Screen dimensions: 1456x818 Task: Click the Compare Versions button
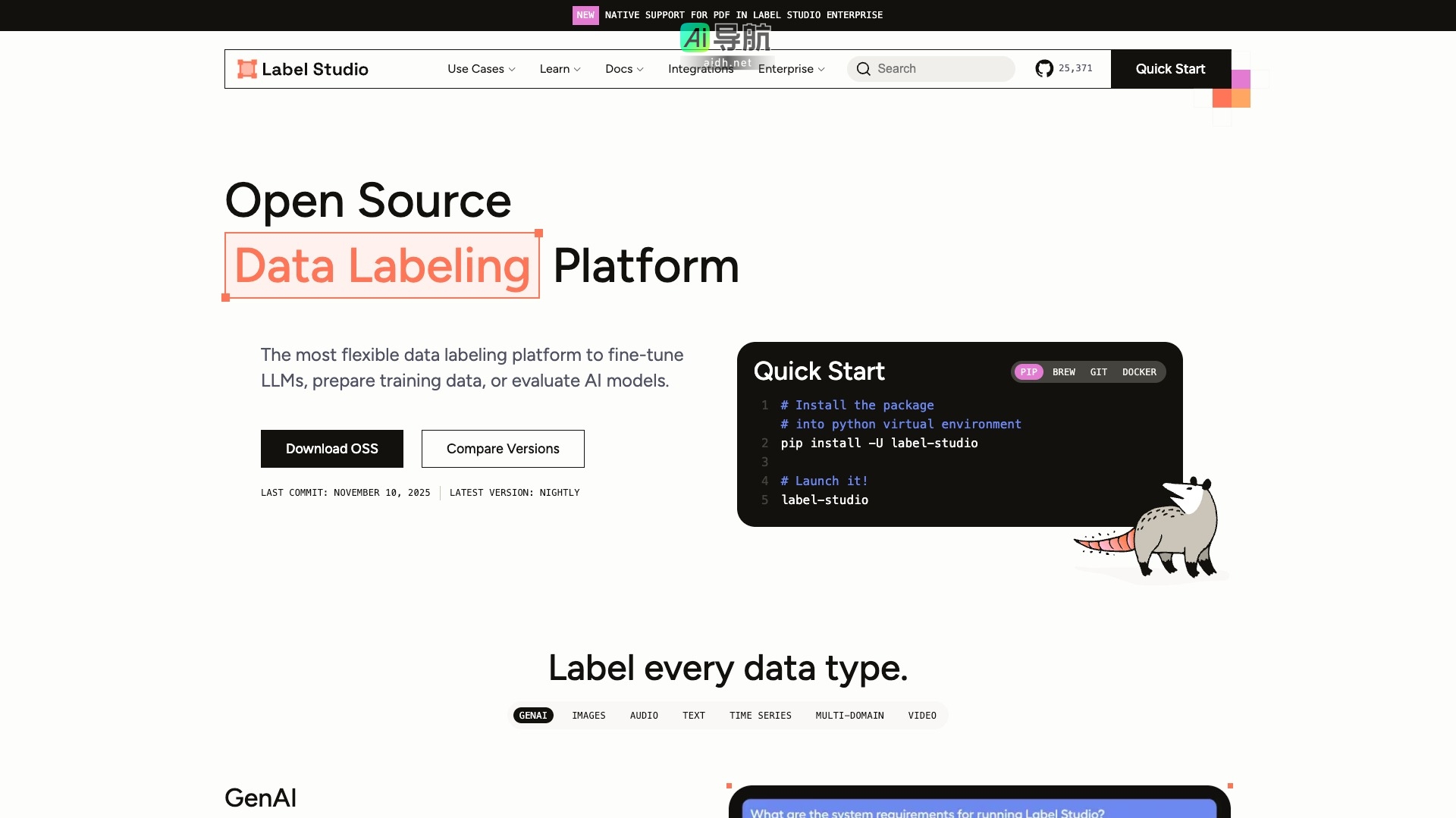click(x=503, y=449)
